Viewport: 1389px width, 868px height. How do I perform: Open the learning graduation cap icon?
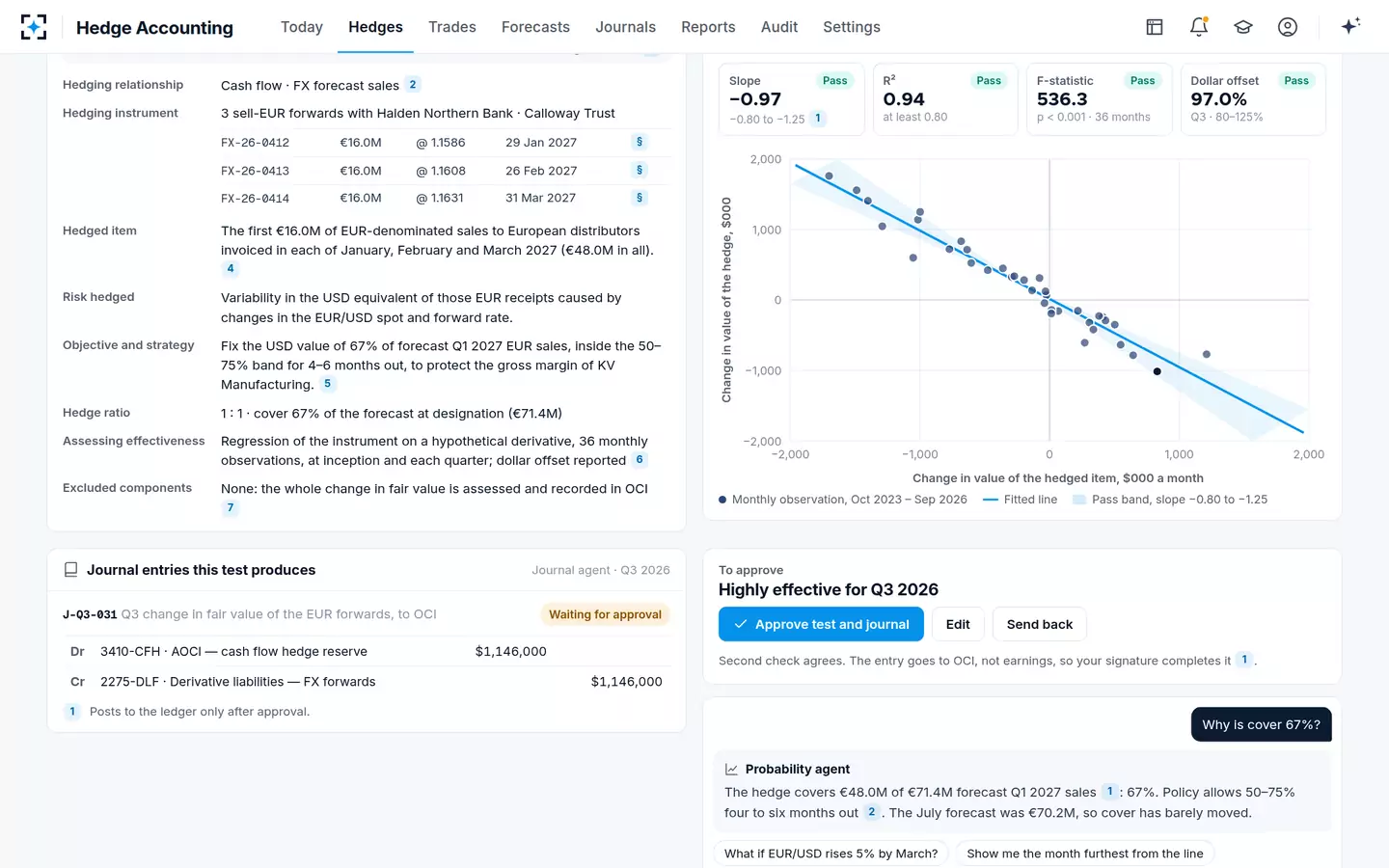click(1243, 27)
